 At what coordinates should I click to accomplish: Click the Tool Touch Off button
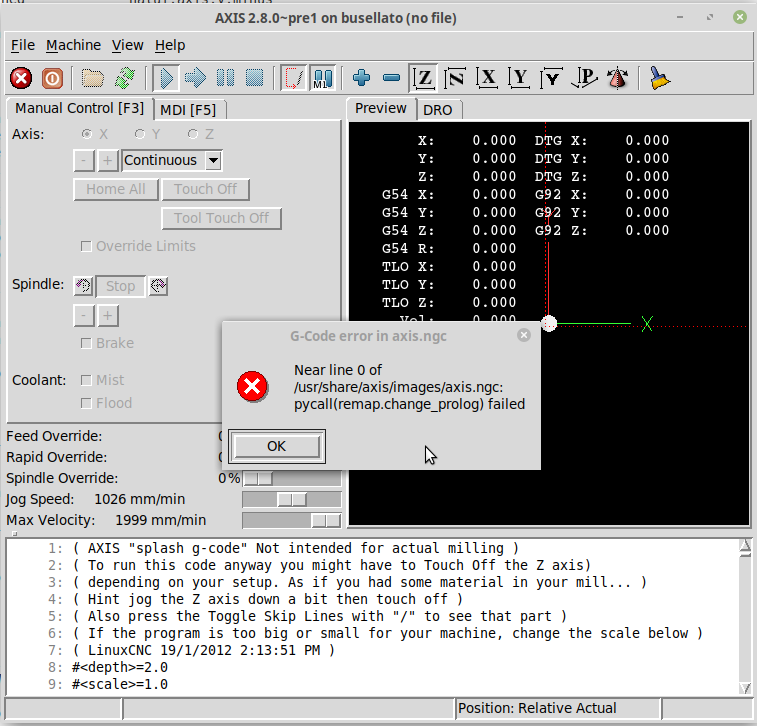[222, 218]
